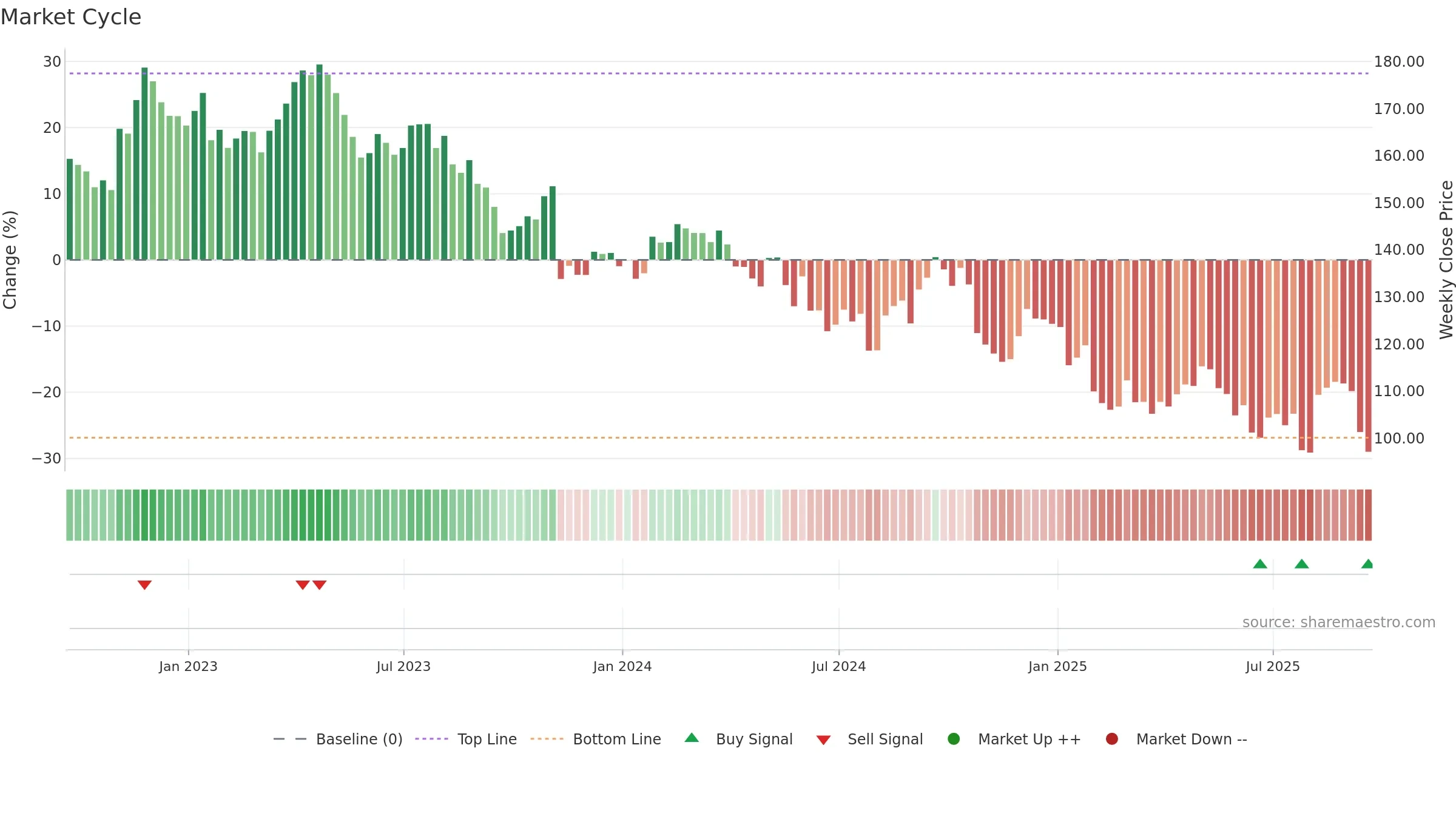Click the first of the two adjacent sell signal markers

pyautogui.click(x=303, y=585)
